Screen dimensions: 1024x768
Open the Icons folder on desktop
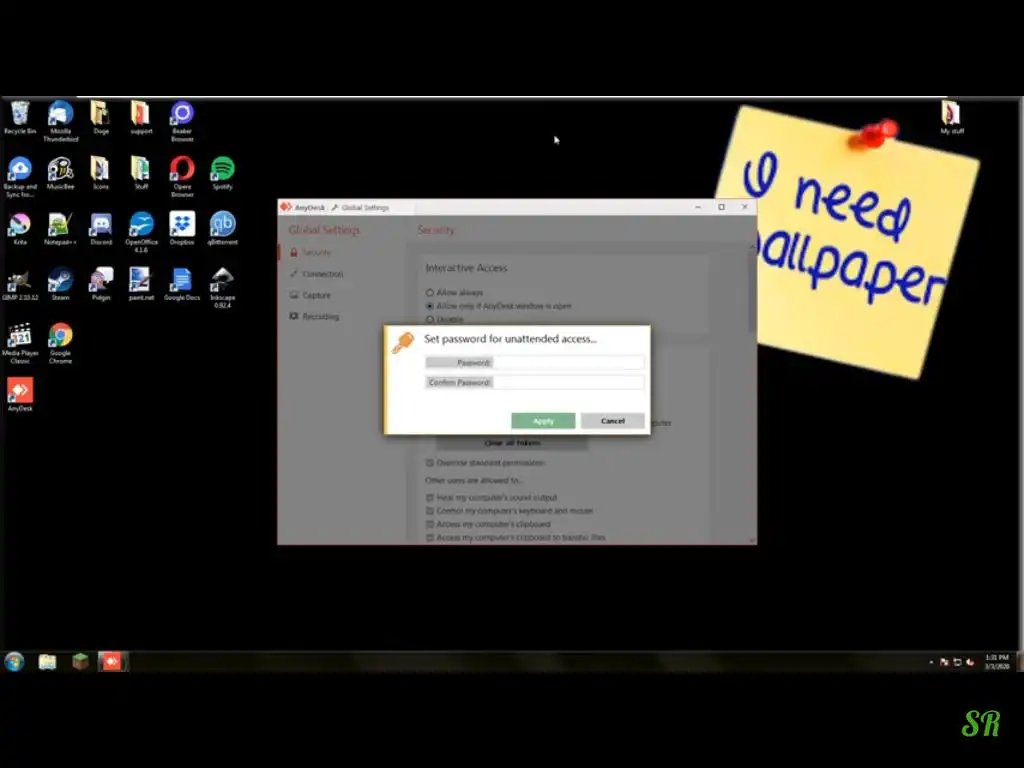tap(101, 173)
